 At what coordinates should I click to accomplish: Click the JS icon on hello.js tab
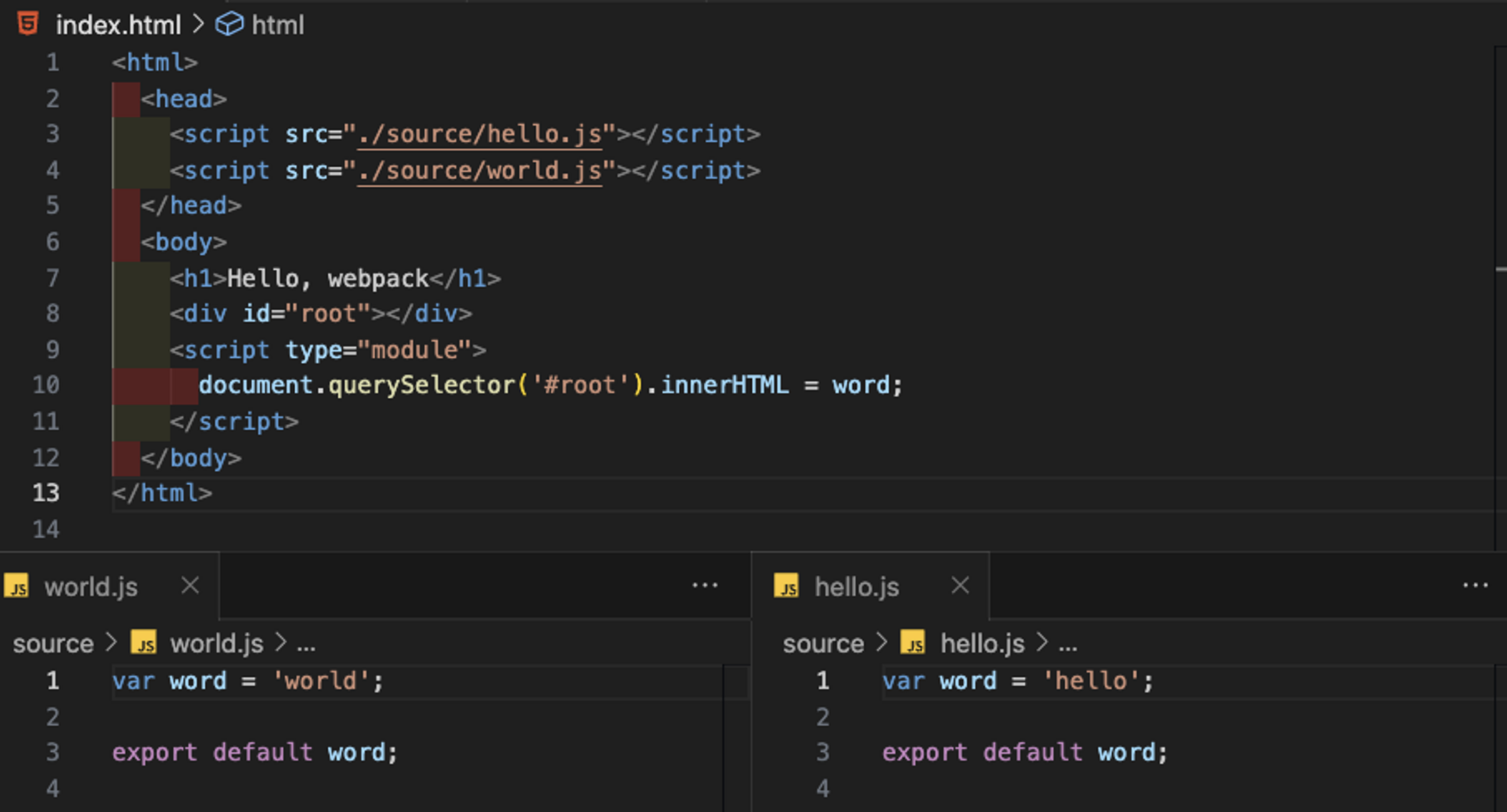pyautogui.click(x=787, y=586)
